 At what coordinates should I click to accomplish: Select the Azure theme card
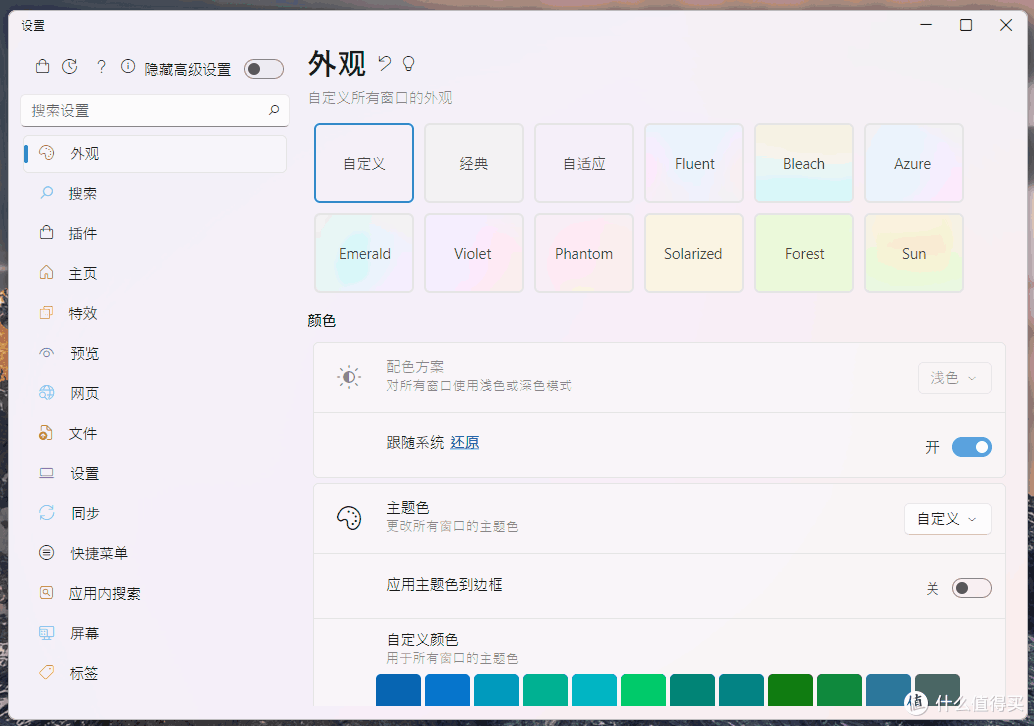914,163
